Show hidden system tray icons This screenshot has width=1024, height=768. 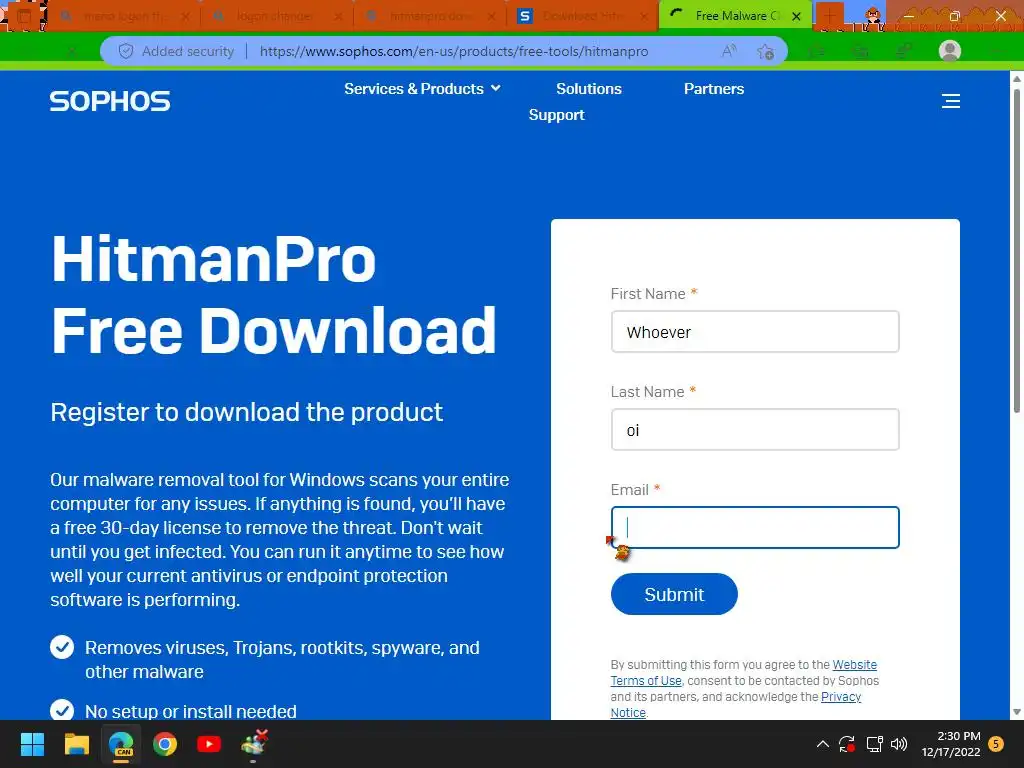pos(823,744)
